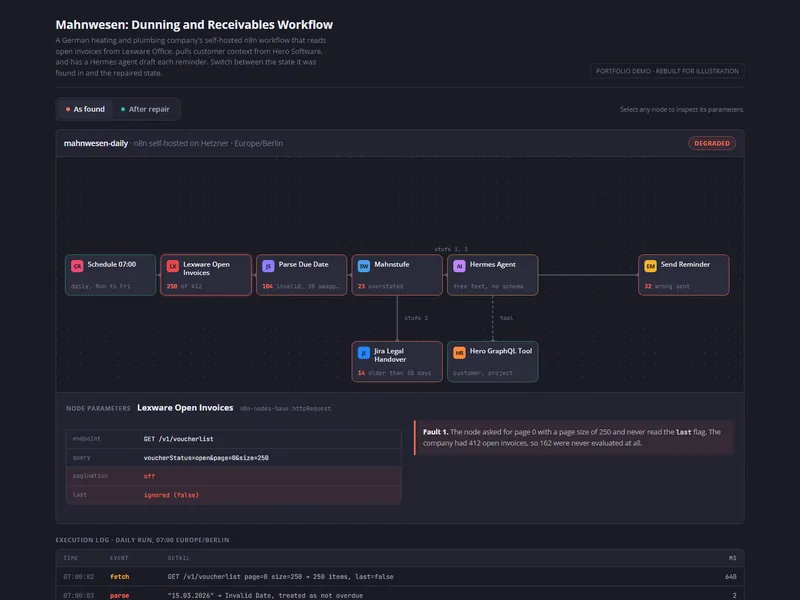Viewport: 800px width, 600px height.
Task: Click the LX icon on Lexware Open Invoices node
Action: (172, 266)
